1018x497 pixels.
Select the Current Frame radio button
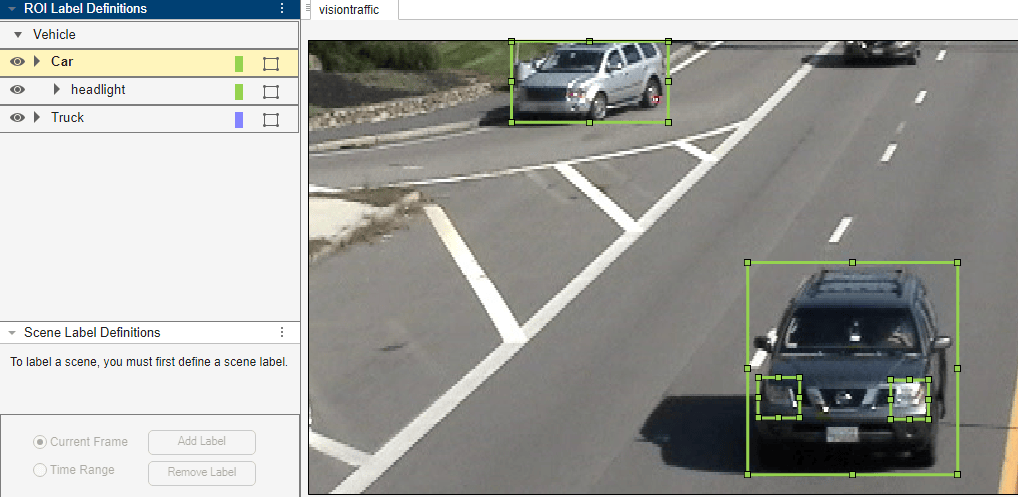[40, 442]
